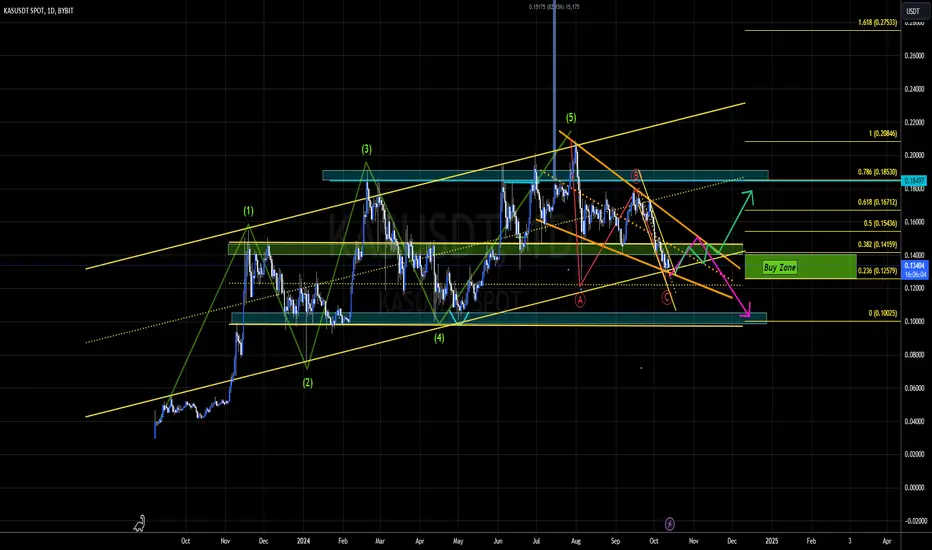
Task: Select the circled B wave marker
Action: [636, 175]
